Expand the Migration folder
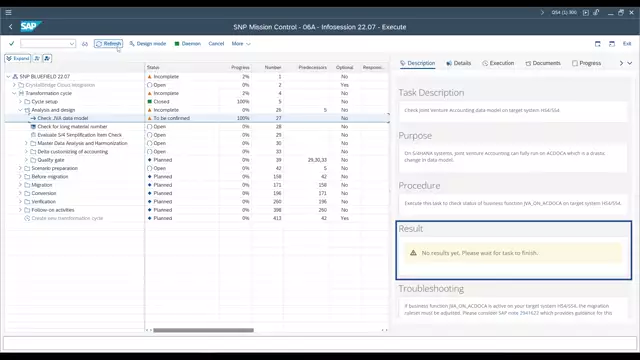640x360 pixels. click(x=20, y=185)
